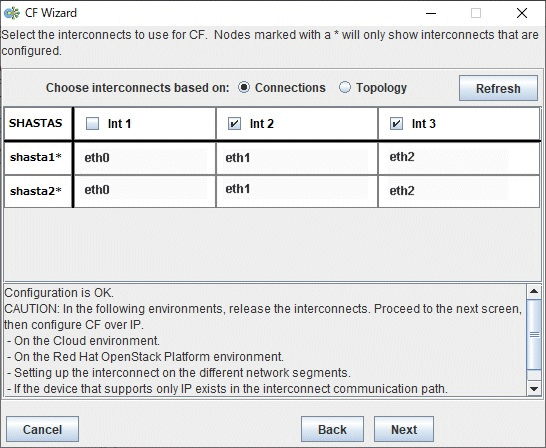The image size is (546, 448).
Task: Select the Topology radio button
Action: point(345,87)
